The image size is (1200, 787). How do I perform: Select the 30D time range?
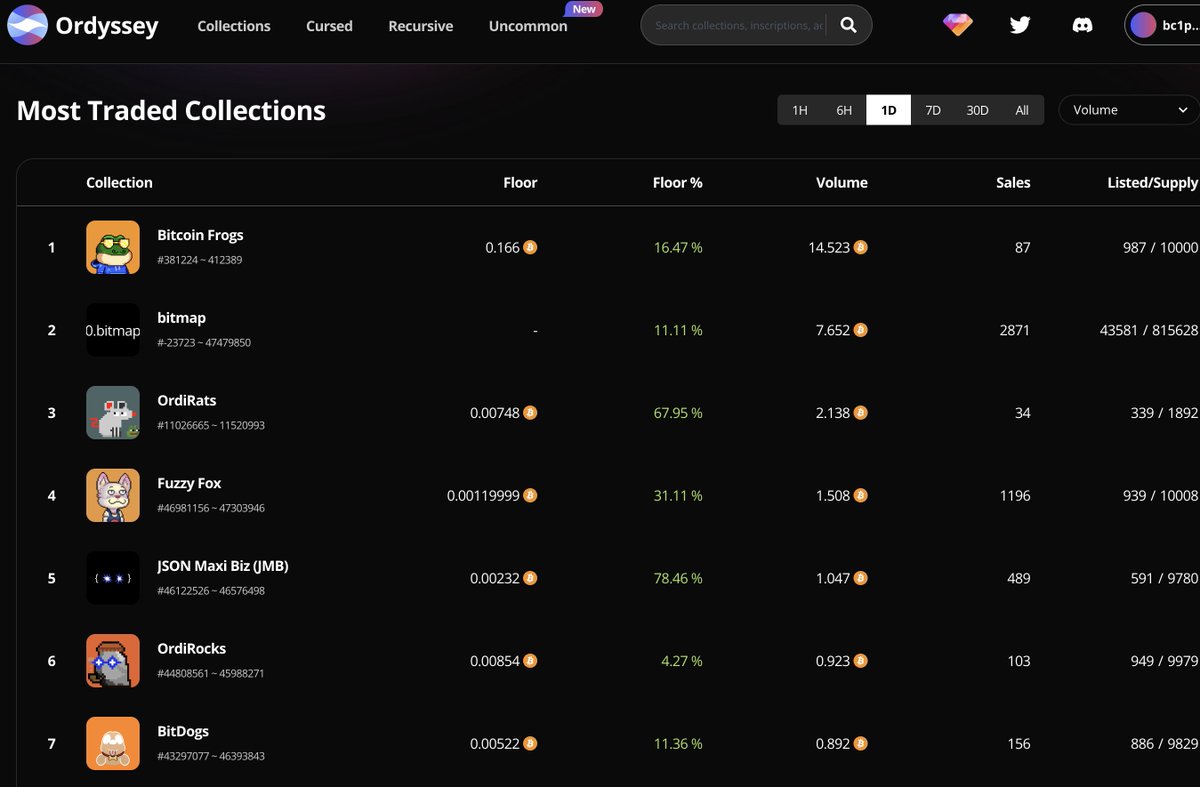977,110
